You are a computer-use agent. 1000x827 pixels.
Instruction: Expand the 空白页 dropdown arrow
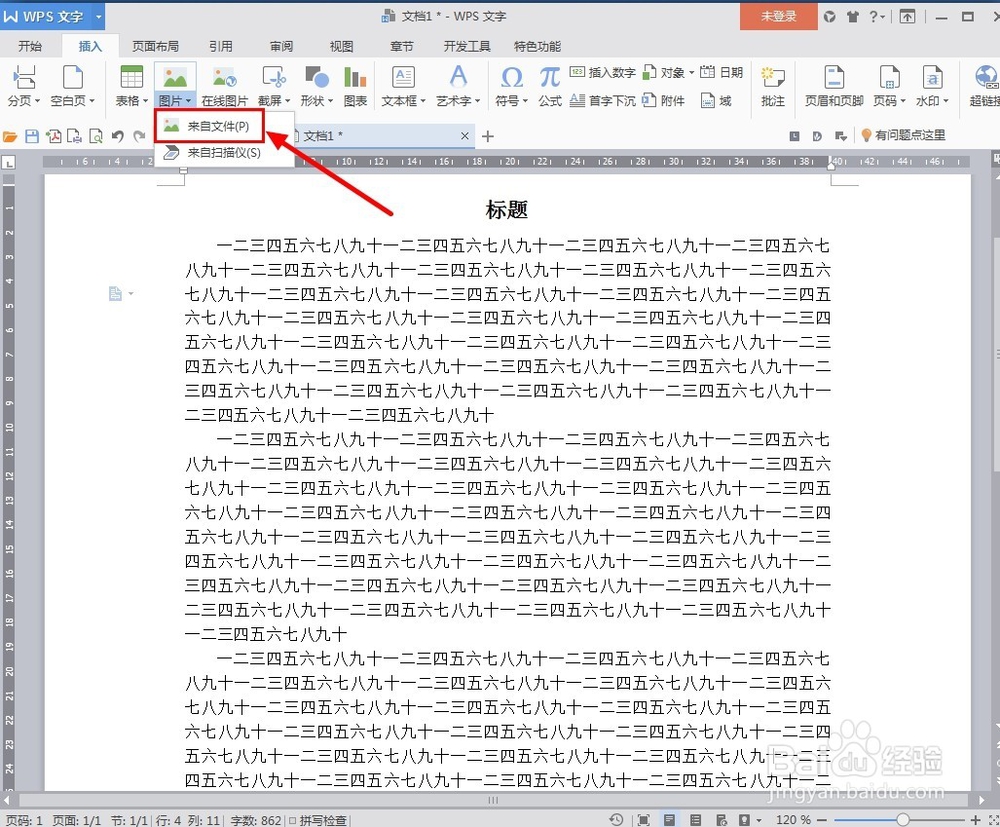pyautogui.click(x=92, y=101)
